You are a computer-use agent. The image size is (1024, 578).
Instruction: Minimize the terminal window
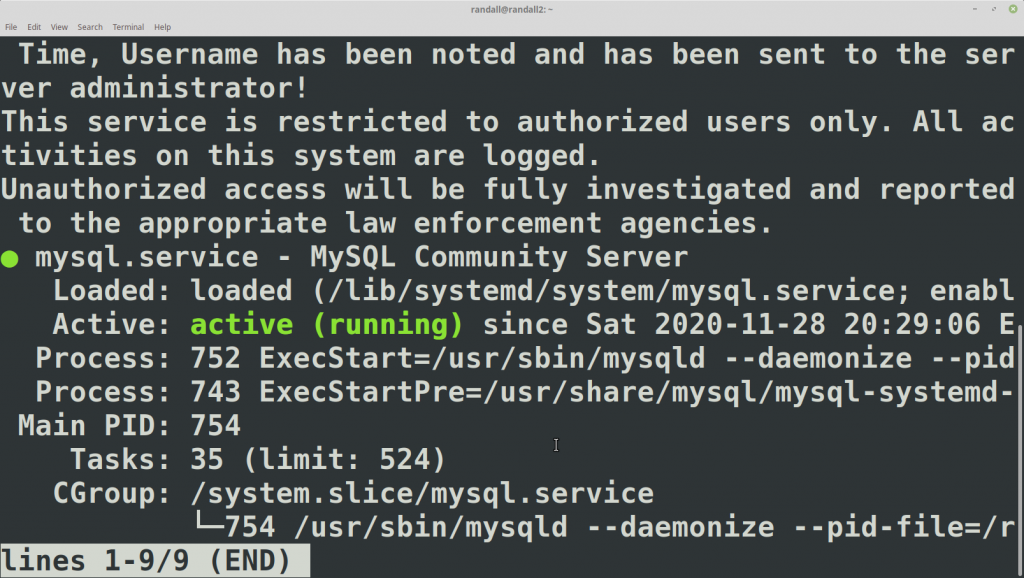pos(974,9)
